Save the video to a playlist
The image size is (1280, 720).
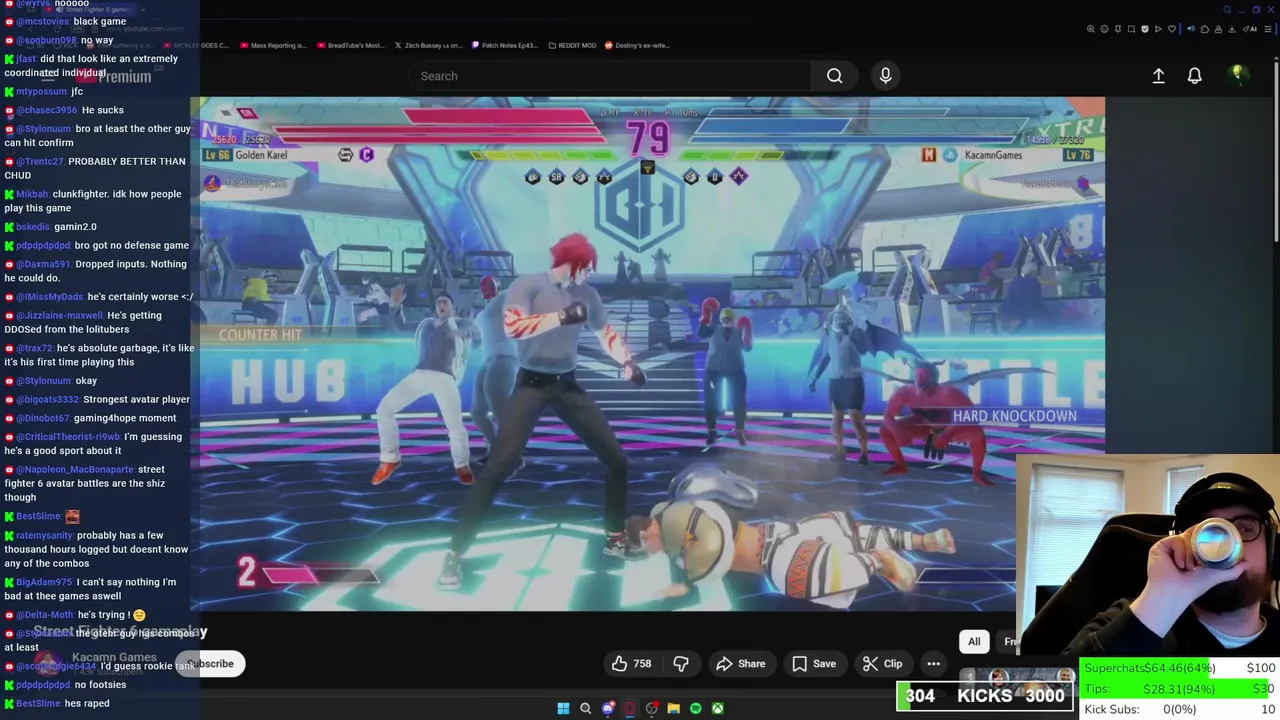point(814,663)
